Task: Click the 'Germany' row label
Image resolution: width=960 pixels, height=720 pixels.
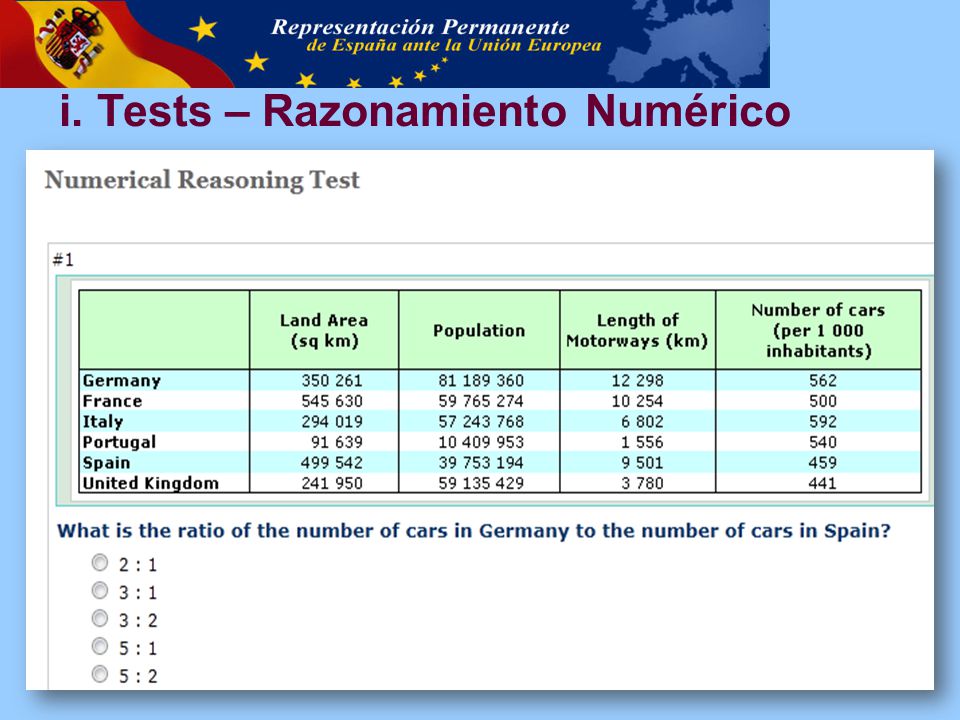Action: (121, 381)
